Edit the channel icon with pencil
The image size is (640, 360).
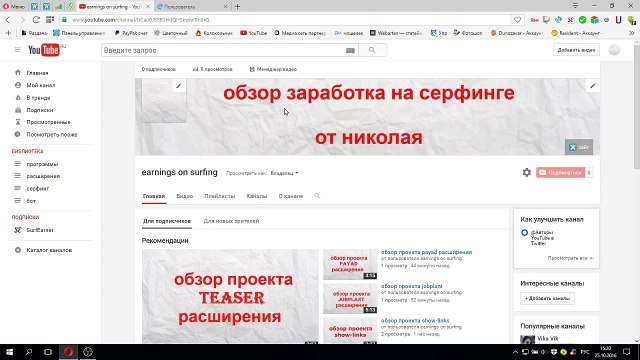(x=178, y=86)
